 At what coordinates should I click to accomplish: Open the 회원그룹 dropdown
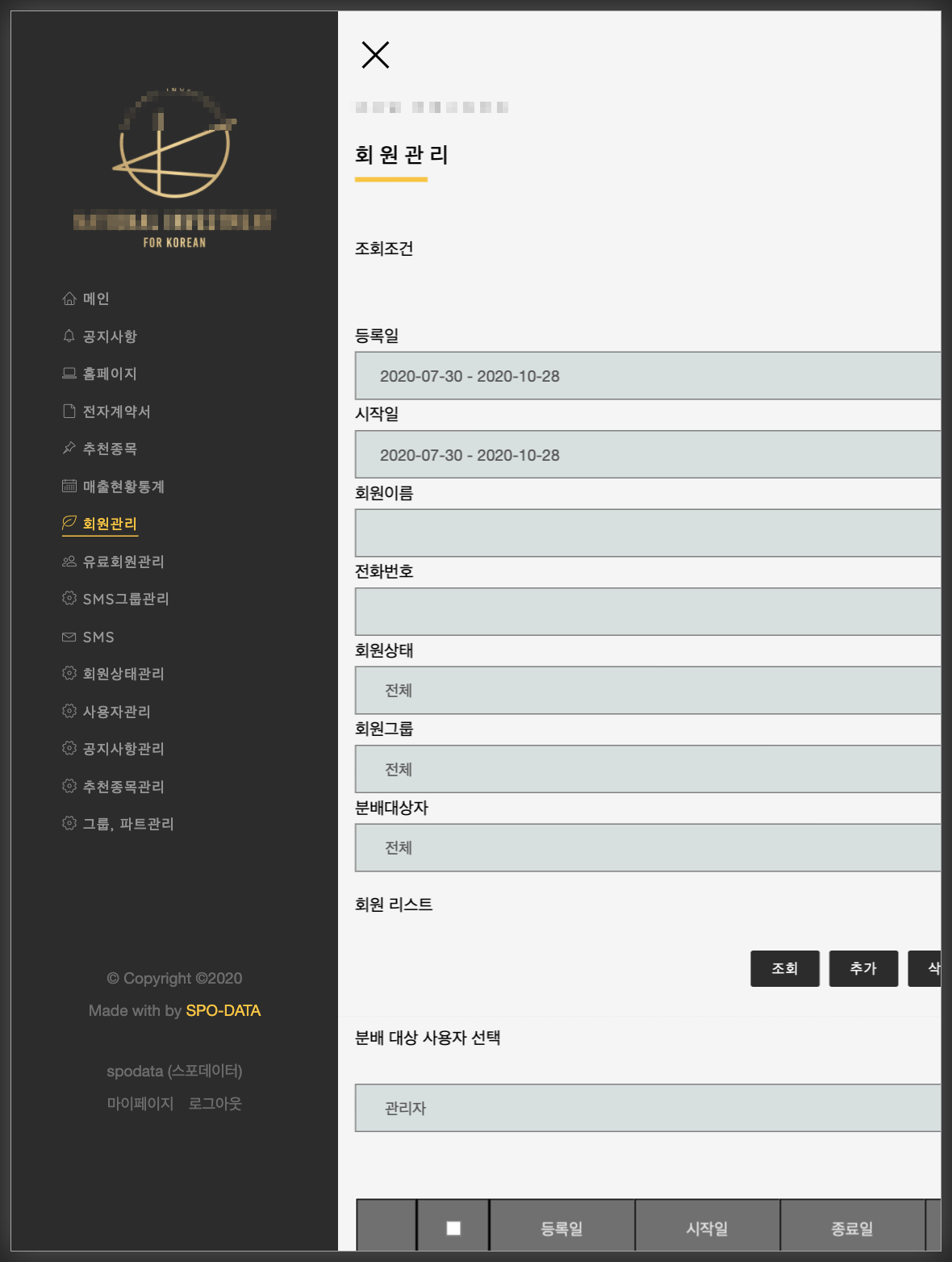click(x=648, y=769)
